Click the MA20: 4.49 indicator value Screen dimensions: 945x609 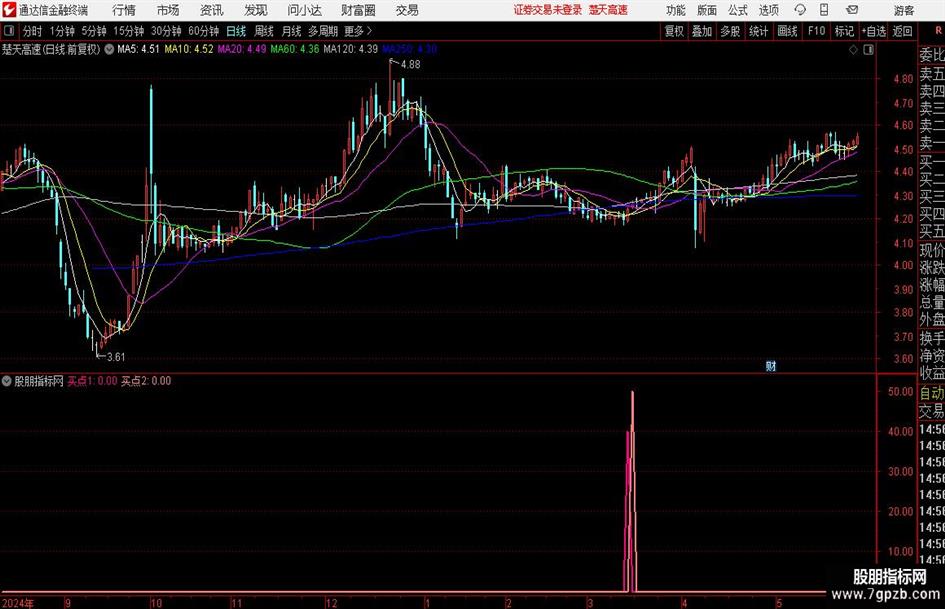pos(242,49)
